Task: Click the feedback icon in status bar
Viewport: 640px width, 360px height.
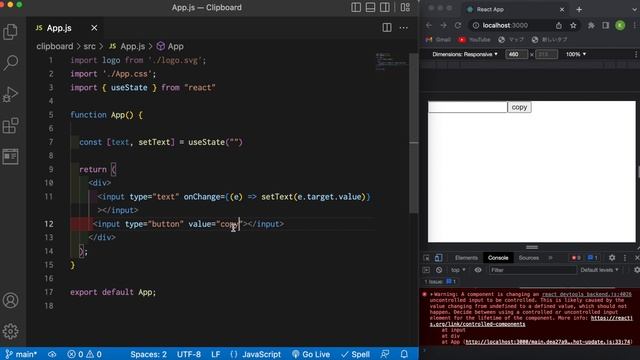Action: (x=384, y=354)
